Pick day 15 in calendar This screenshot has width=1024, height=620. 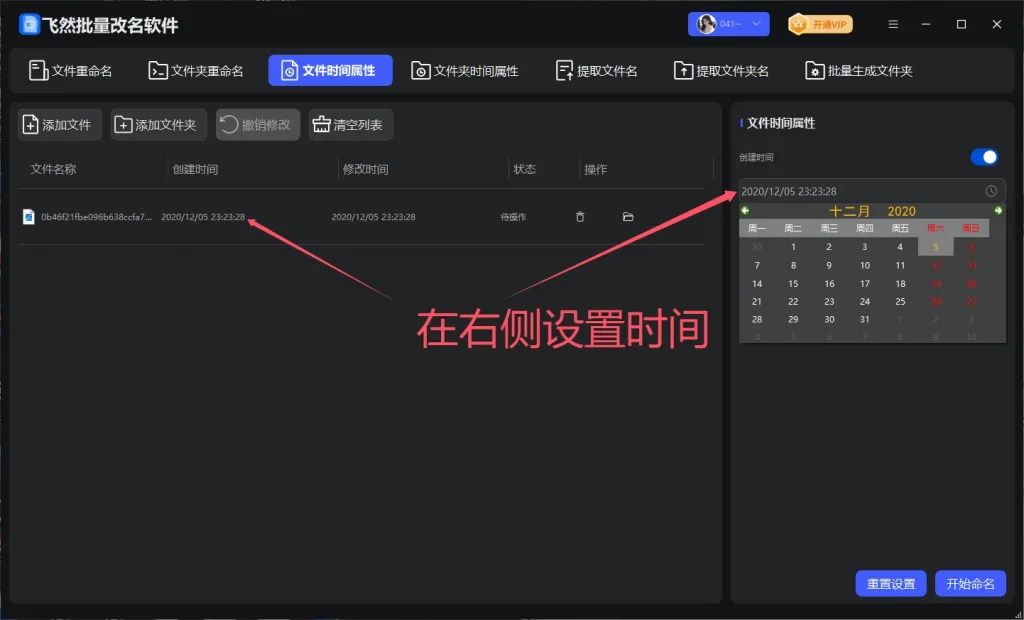pyautogui.click(x=793, y=284)
